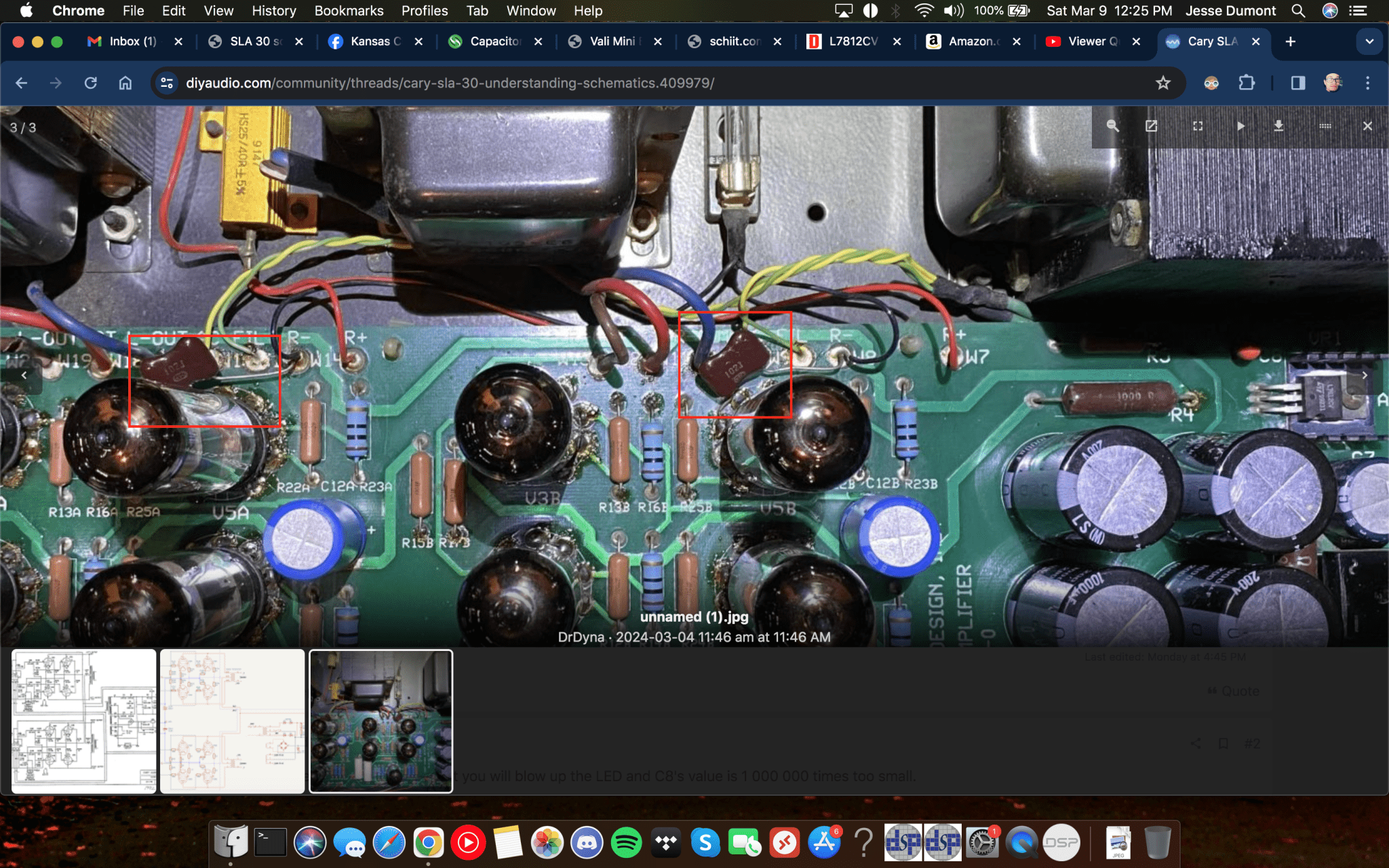
Task: Click the diyaudio.com address bar URL
Action: 450,83
